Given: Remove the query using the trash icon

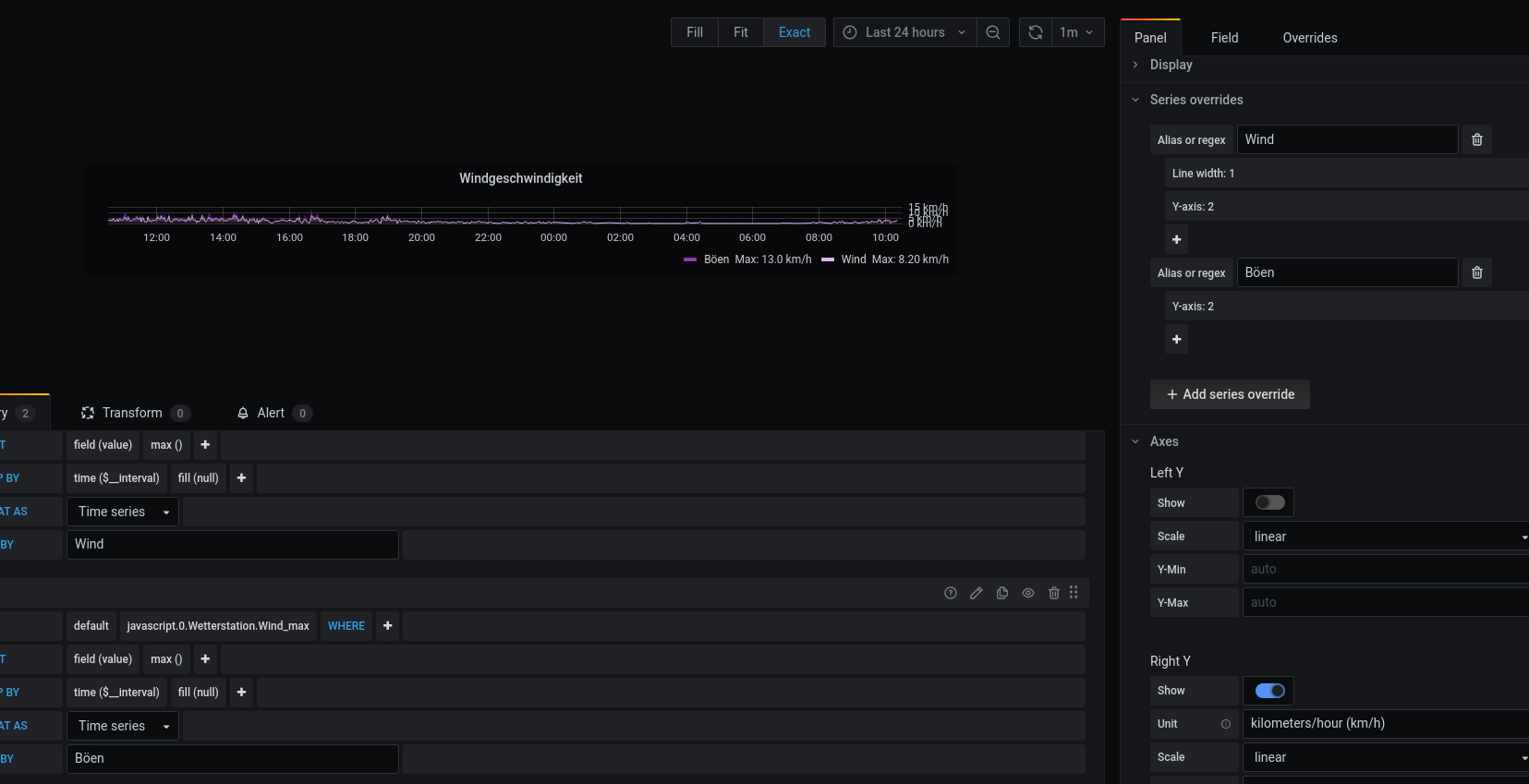Looking at the screenshot, I should 1054,593.
